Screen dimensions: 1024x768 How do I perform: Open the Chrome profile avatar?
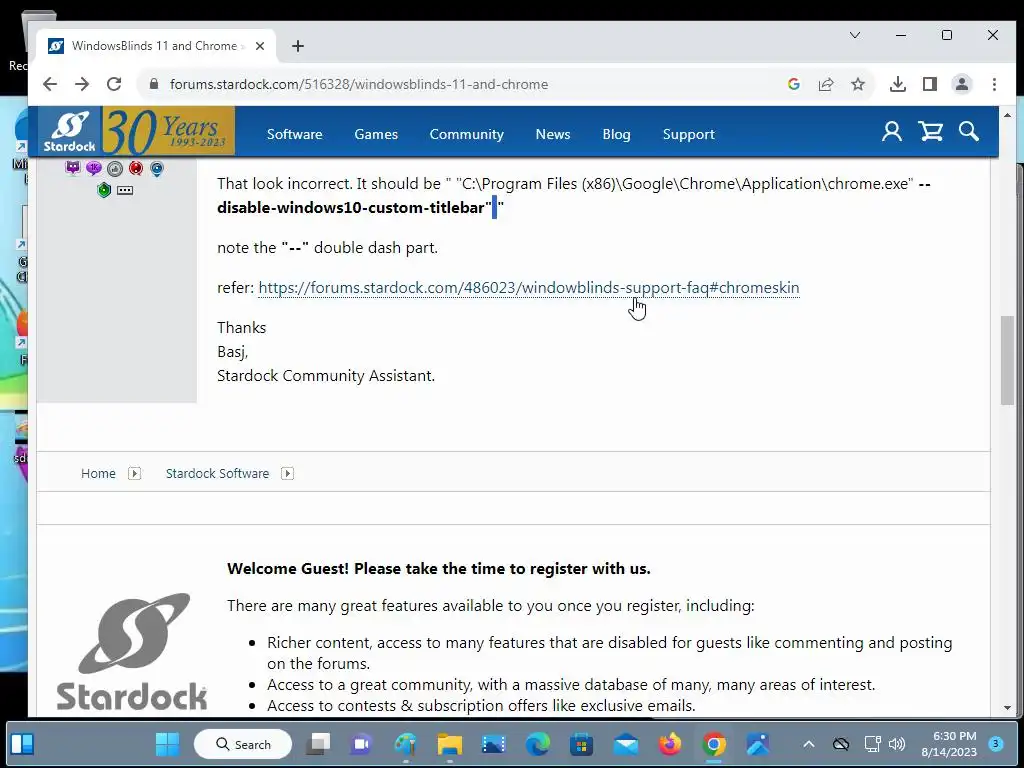pos(962,84)
